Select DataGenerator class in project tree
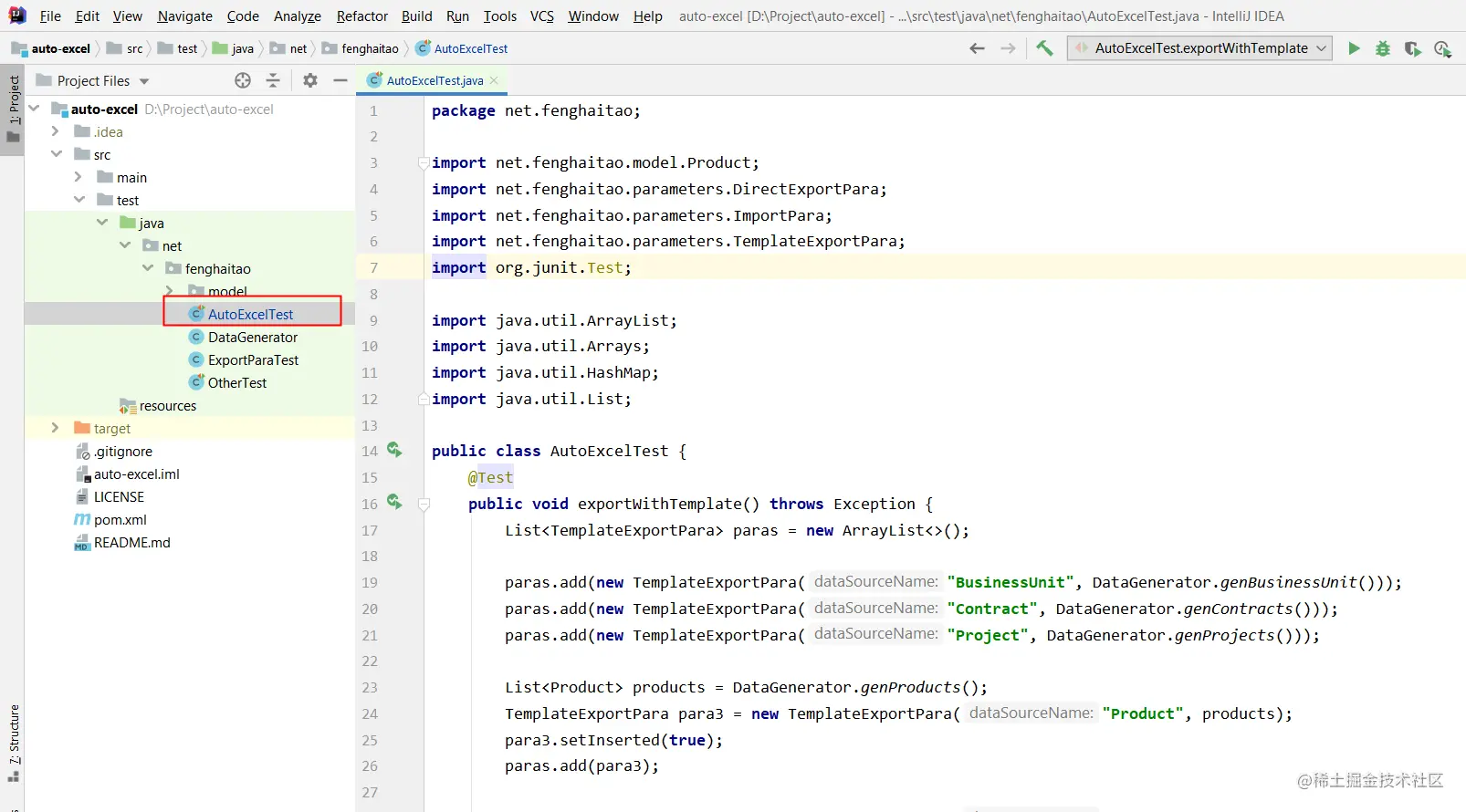This screenshot has width=1466, height=812. click(x=253, y=337)
